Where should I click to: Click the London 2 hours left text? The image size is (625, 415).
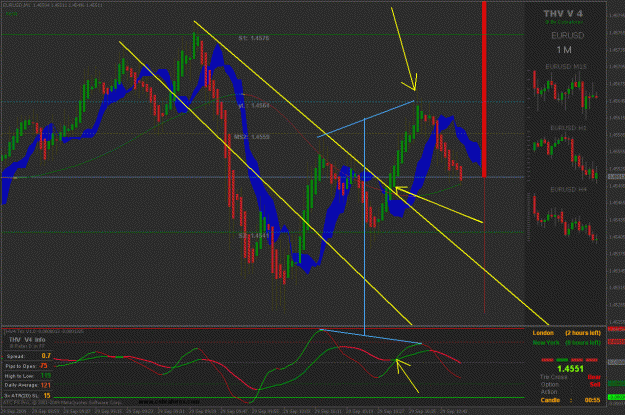[583, 333]
